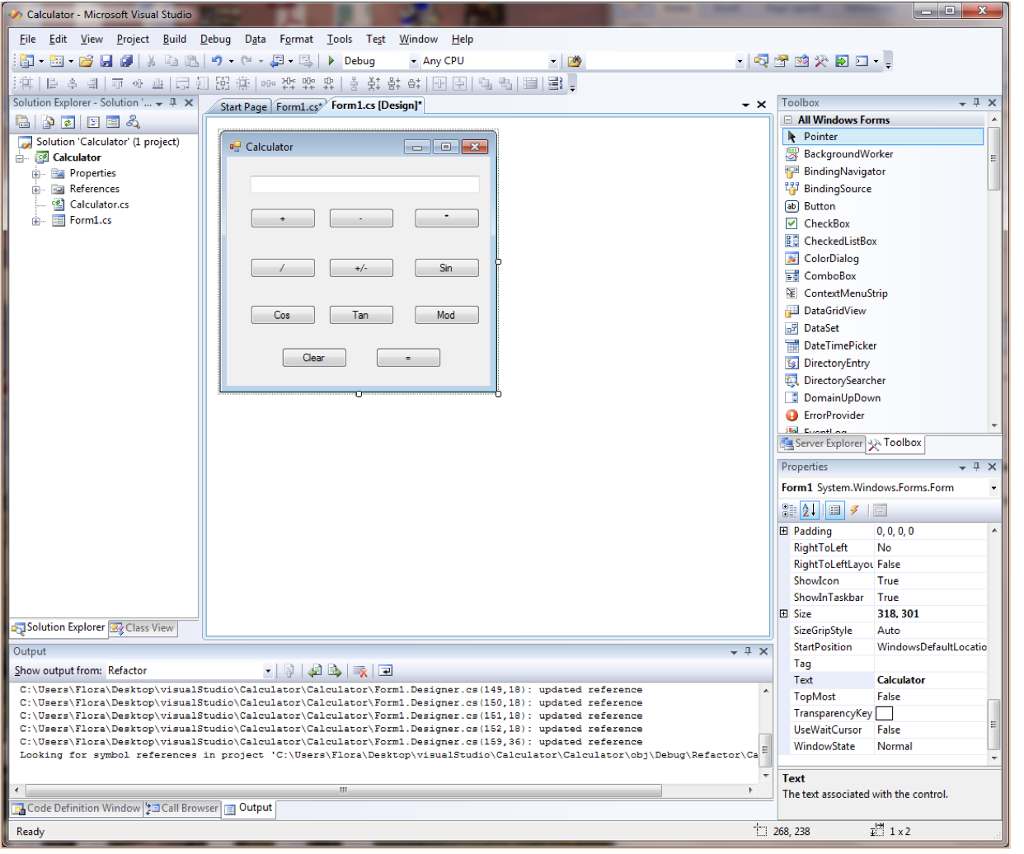Pin the Toolbox panel with auto-hide pushpin
Image resolution: width=1024 pixels, height=854 pixels.
click(x=977, y=103)
